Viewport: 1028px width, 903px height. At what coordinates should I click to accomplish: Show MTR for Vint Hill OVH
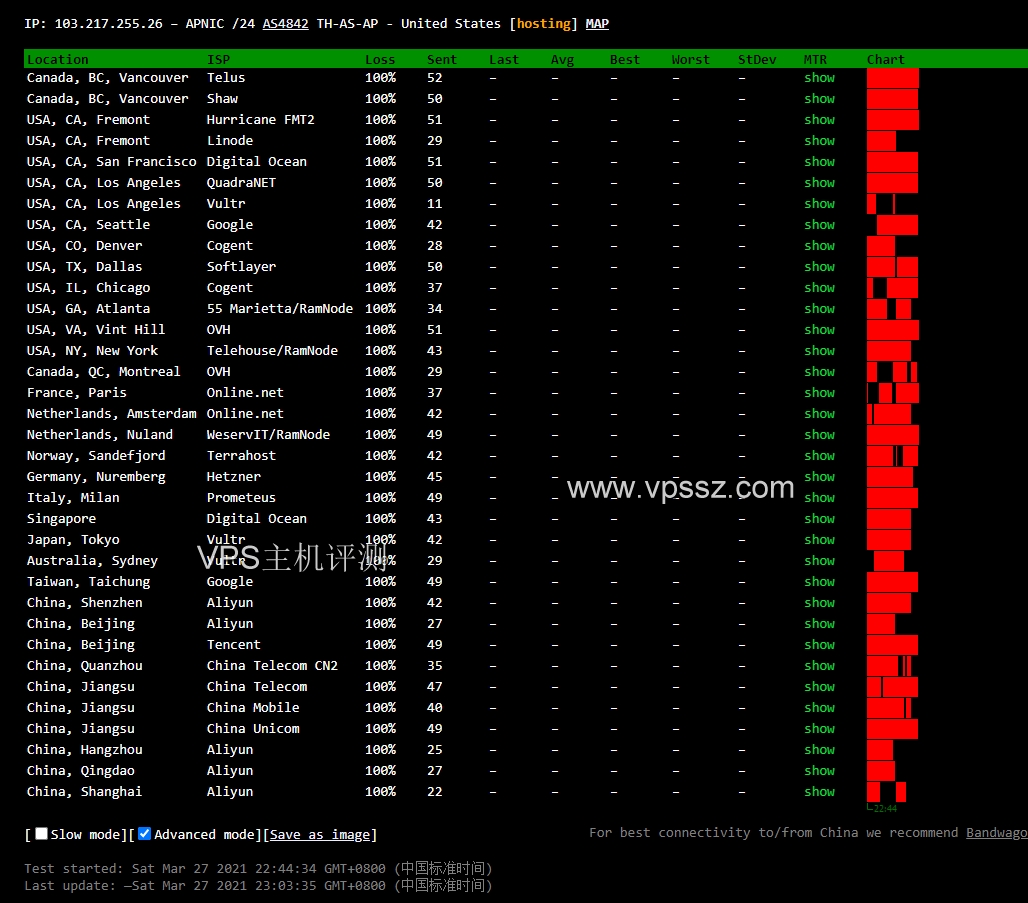[820, 329]
